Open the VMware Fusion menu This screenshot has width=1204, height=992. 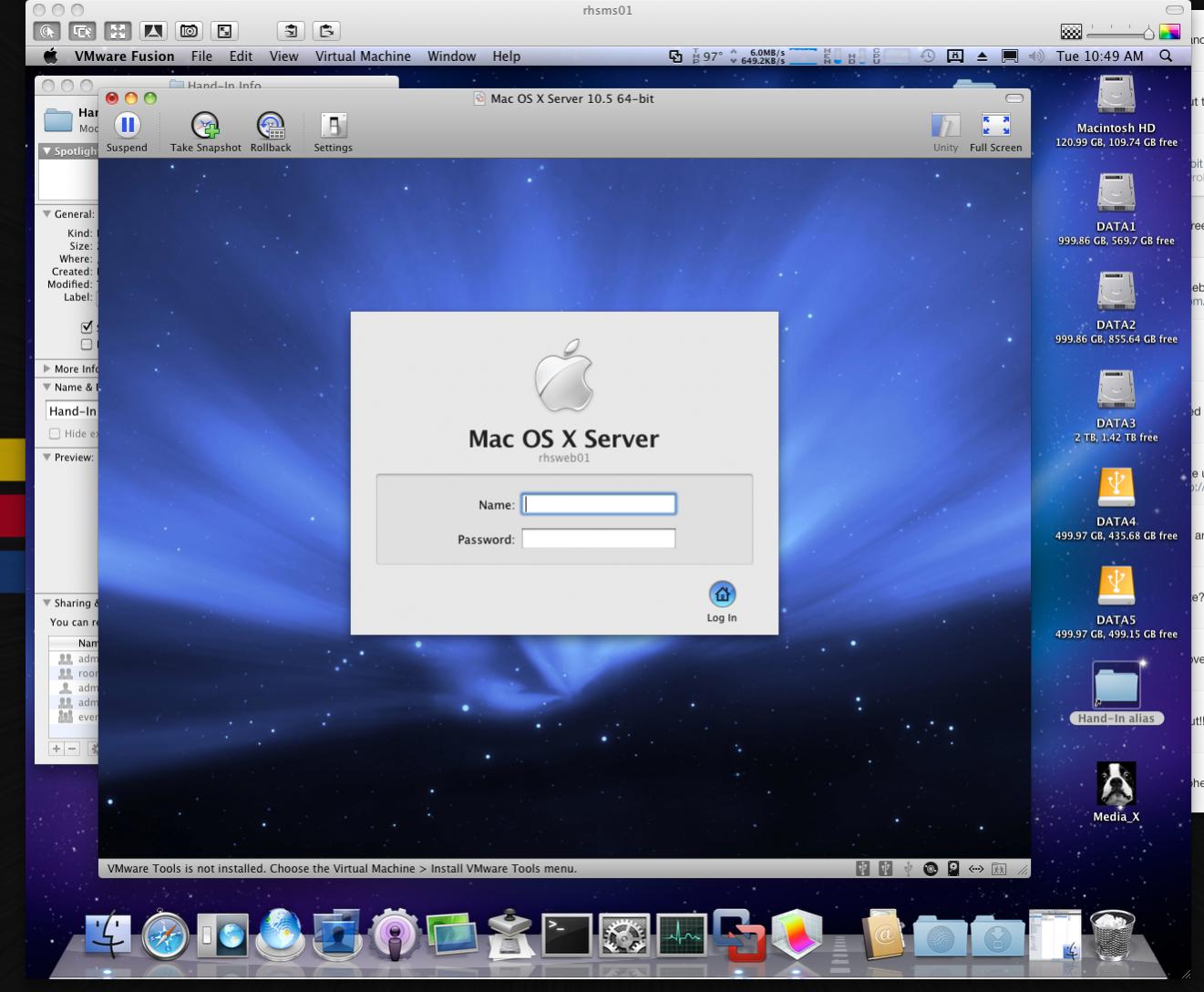[124, 56]
